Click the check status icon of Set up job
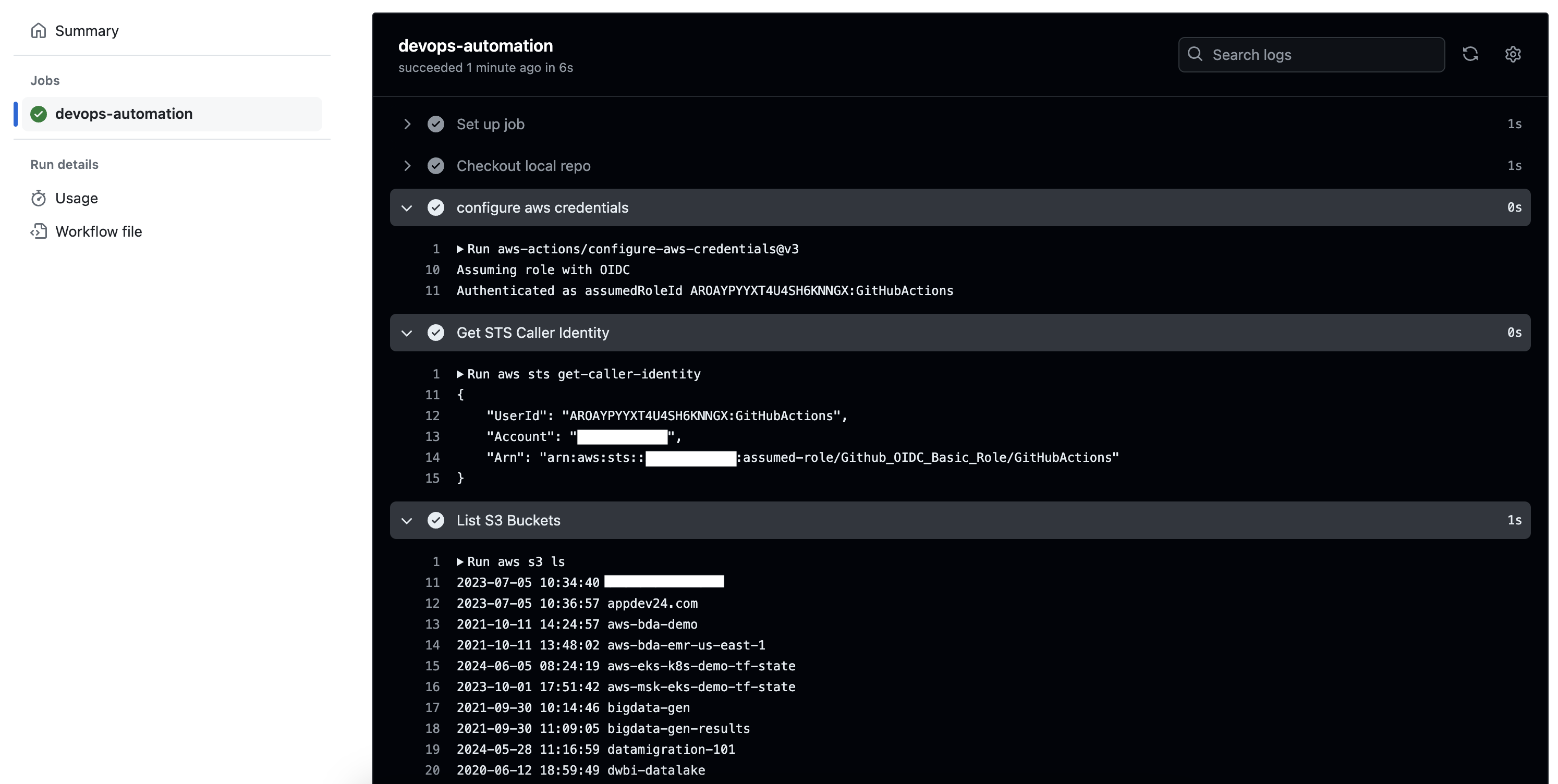Image resolution: width=1558 pixels, height=784 pixels. pyautogui.click(x=435, y=124)
